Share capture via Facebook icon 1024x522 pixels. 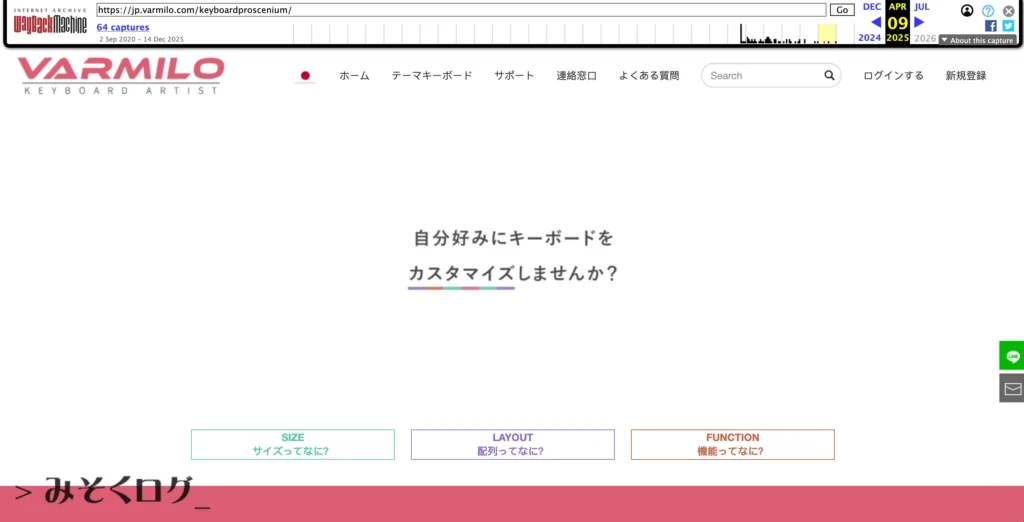[x=990, y=26]
